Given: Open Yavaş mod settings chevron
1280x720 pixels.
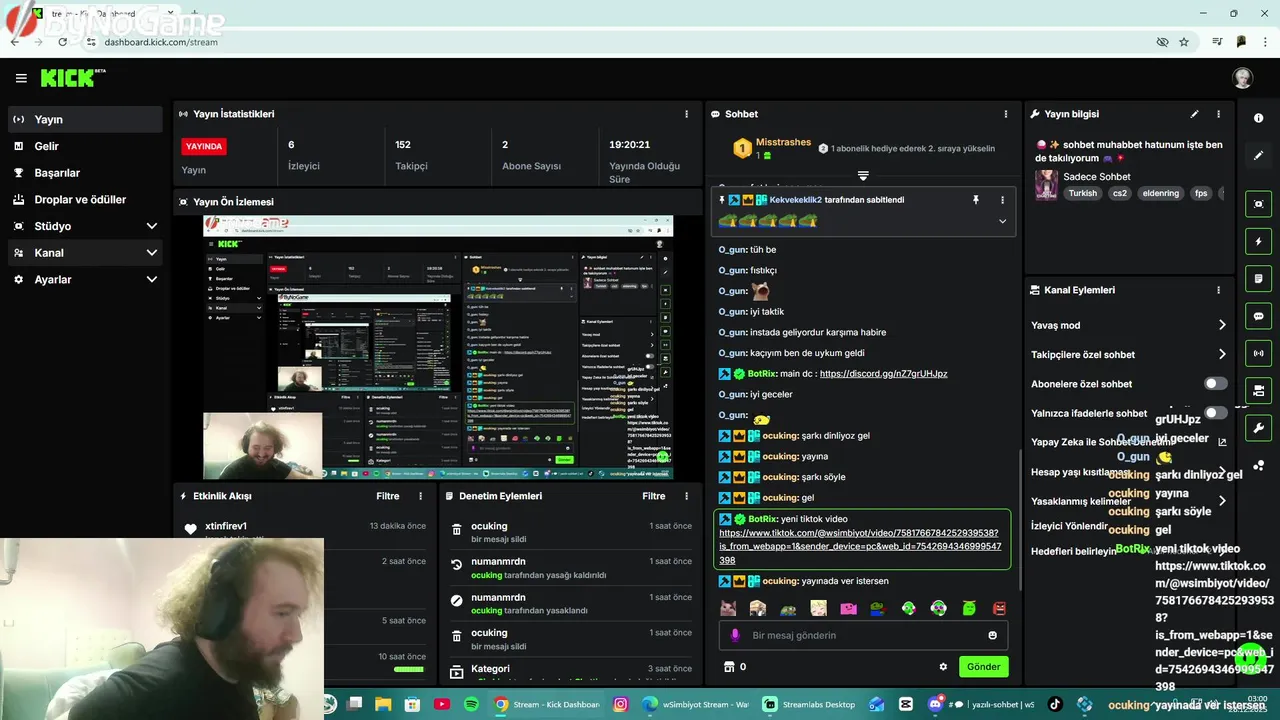Looking at the screenshot, I should point(1221,325).
